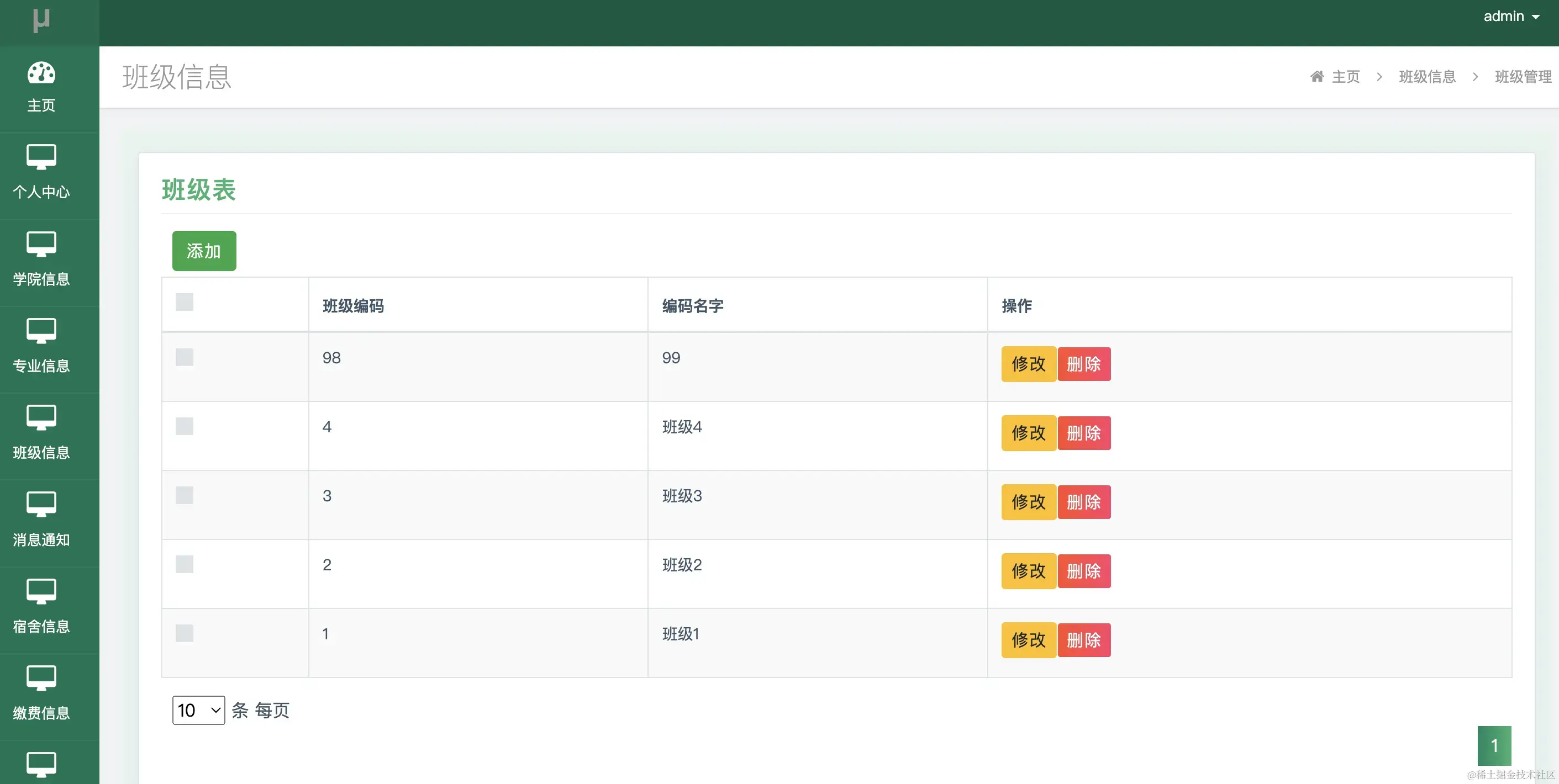
Task: Toggle the select-all checkbox in table header
Action: 185,302
